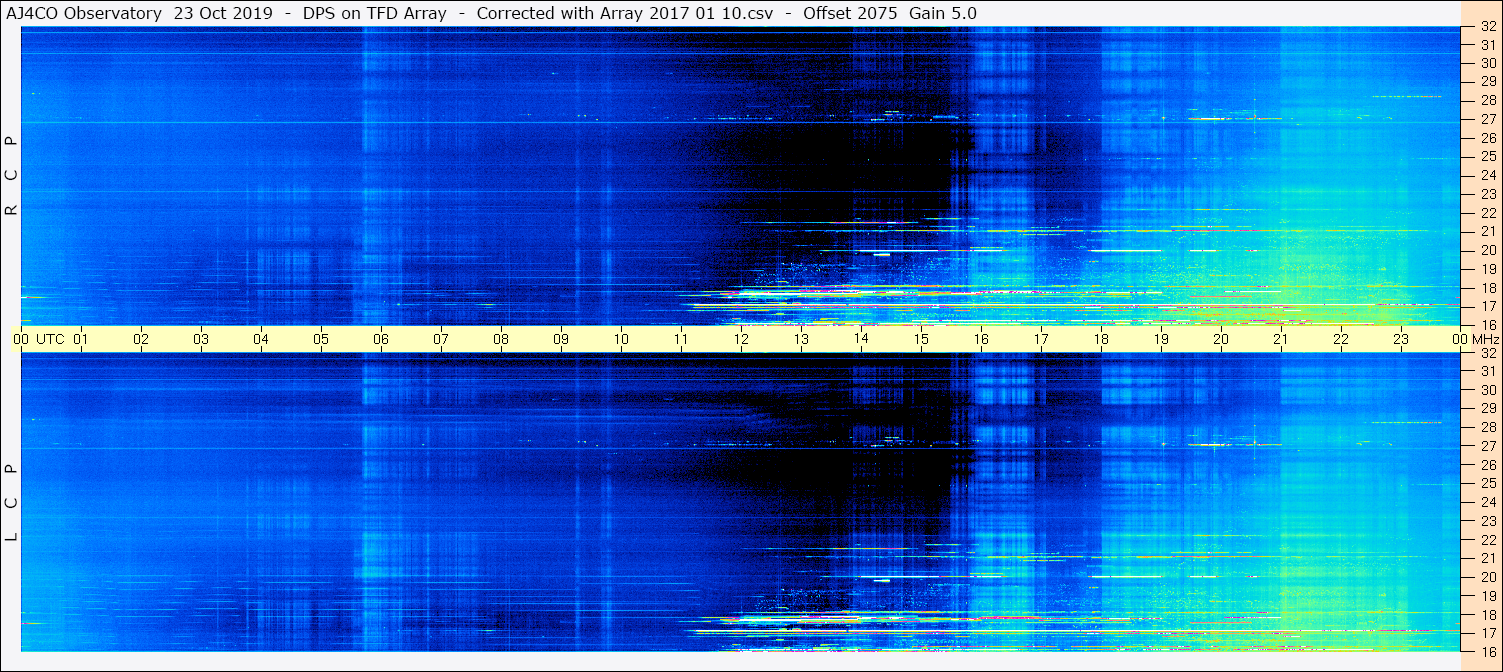
Task: Click the 27 MHz tick on LCP scale
Action: point(1488,446)
